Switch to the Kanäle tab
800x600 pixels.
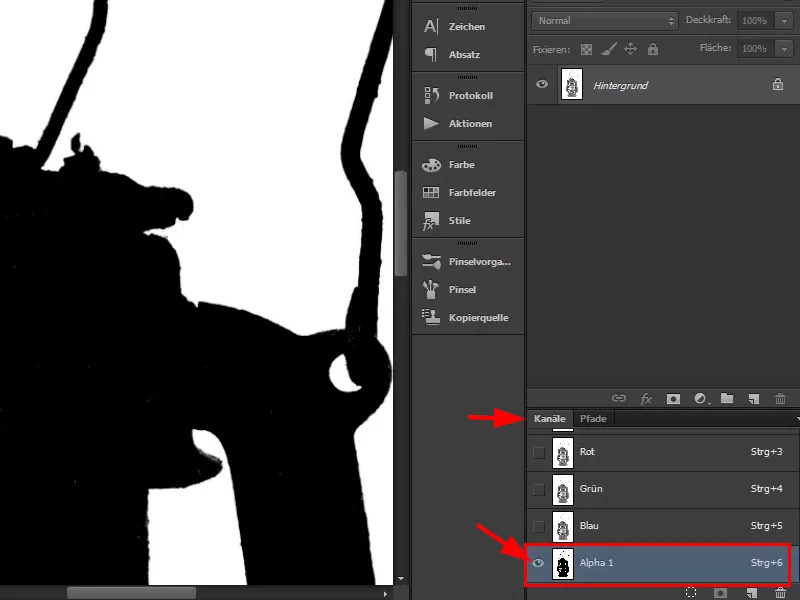[549, 418]
